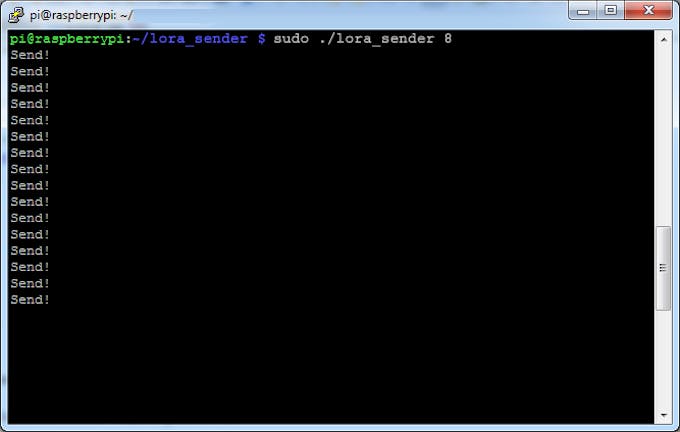Click the last Send! output line
The height and width of the screenshot is (432, 680).
30,300
